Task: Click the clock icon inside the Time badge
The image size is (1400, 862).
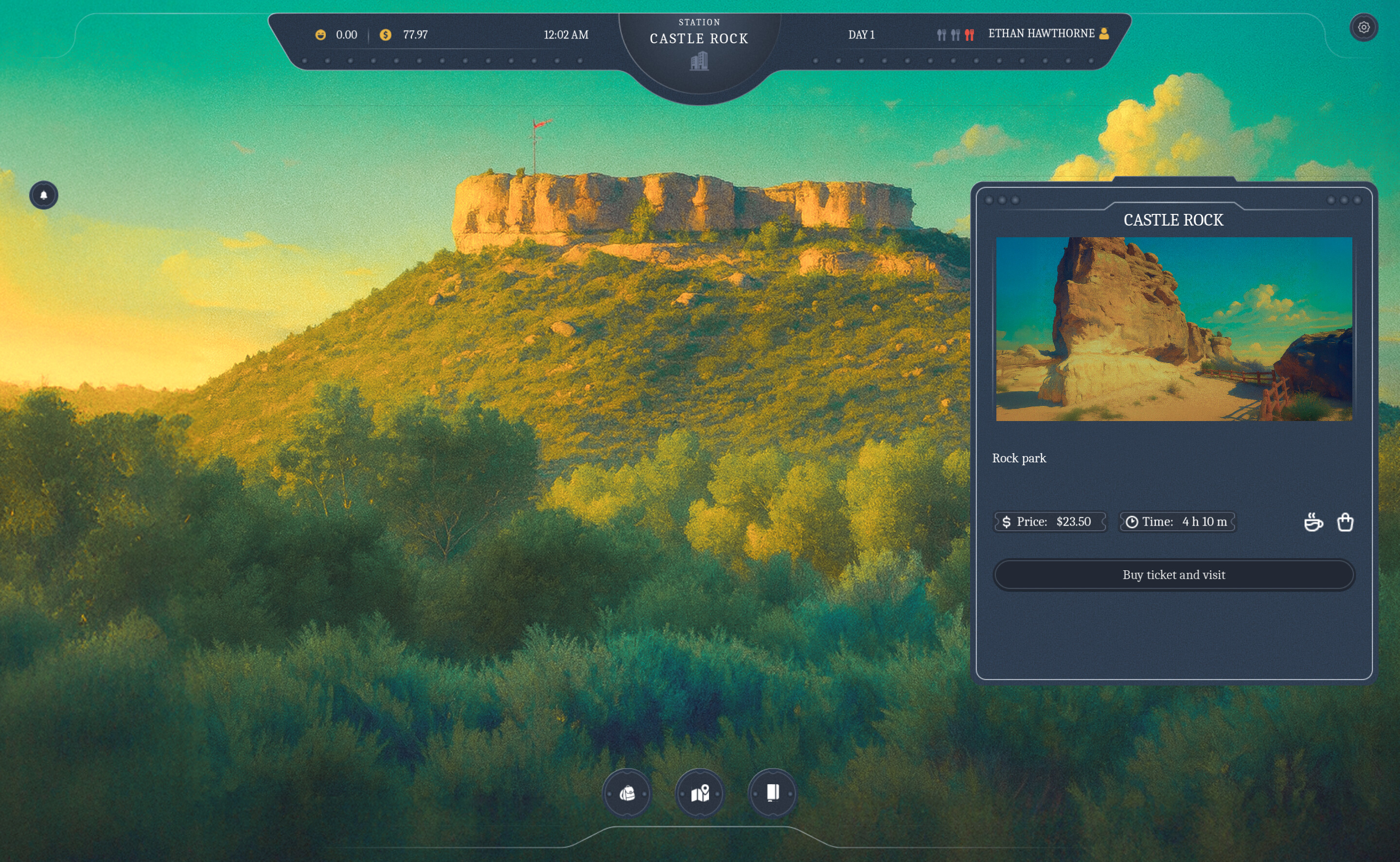Action: 1132,521
